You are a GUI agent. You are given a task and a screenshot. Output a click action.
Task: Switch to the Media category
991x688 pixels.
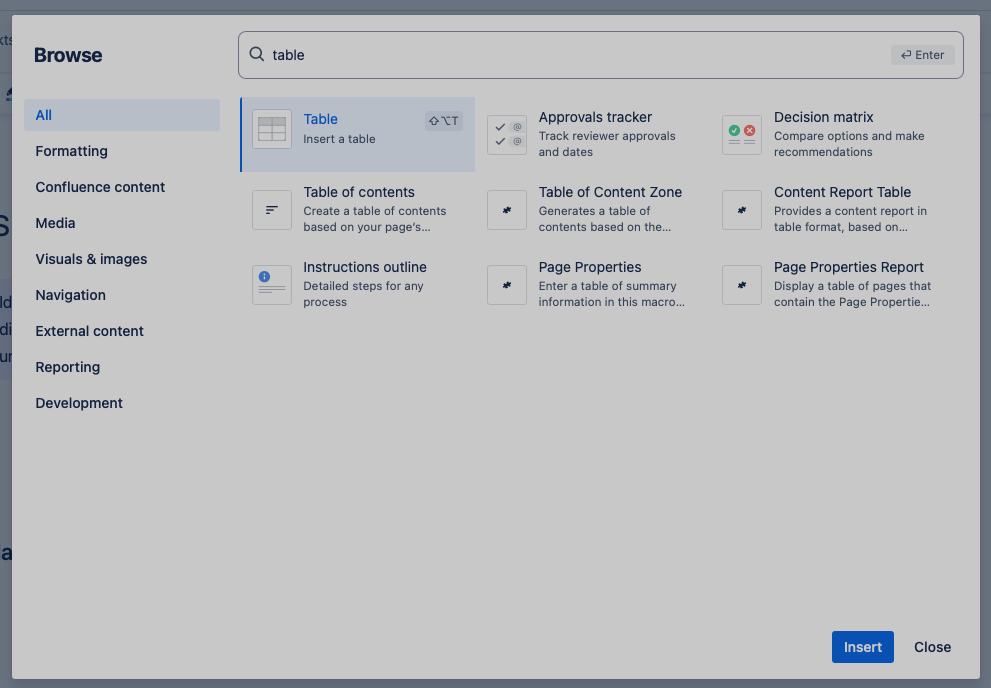pyautogui.click(x=122, y=223)
